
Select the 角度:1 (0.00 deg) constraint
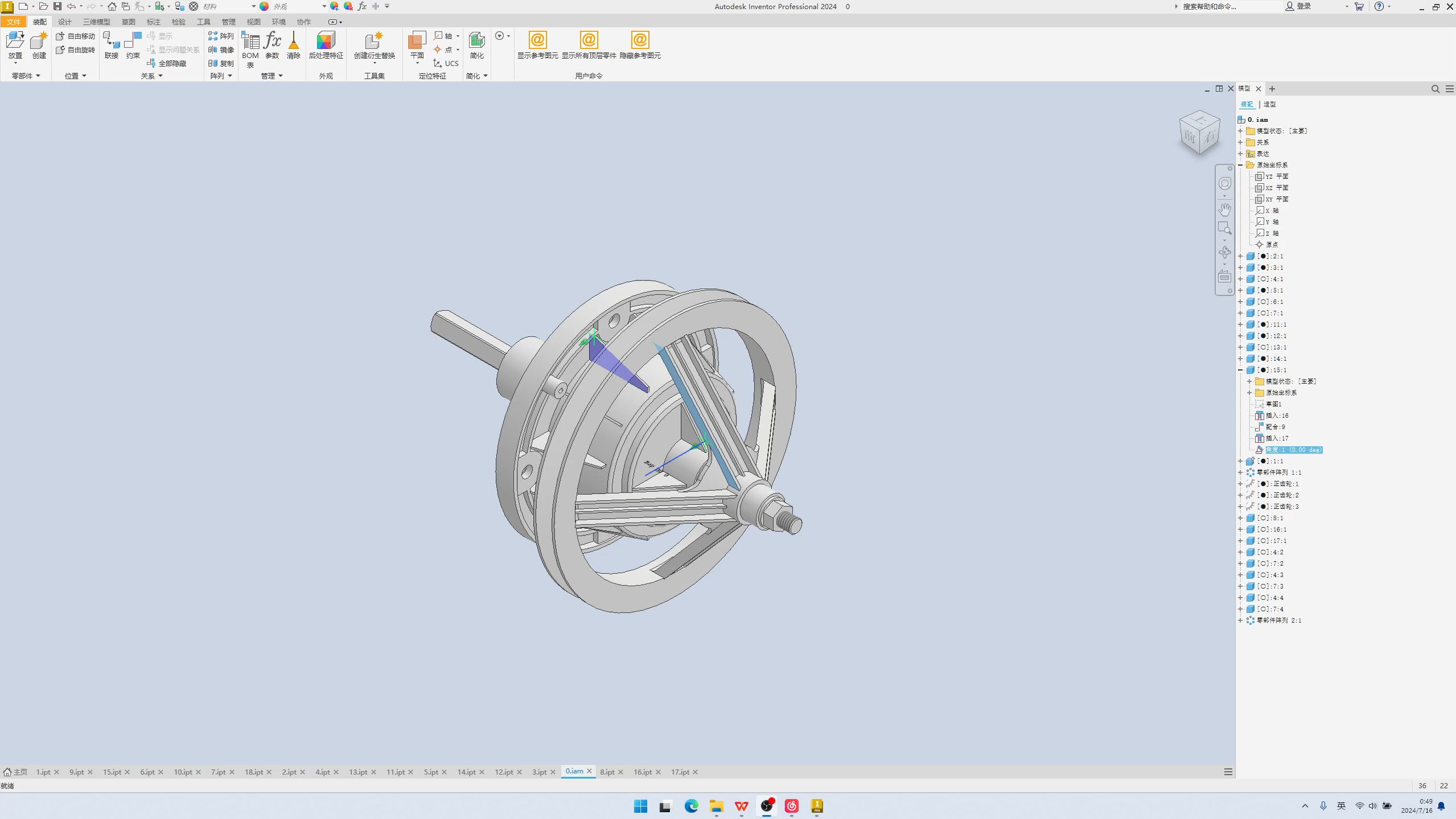pos(1293,450)
